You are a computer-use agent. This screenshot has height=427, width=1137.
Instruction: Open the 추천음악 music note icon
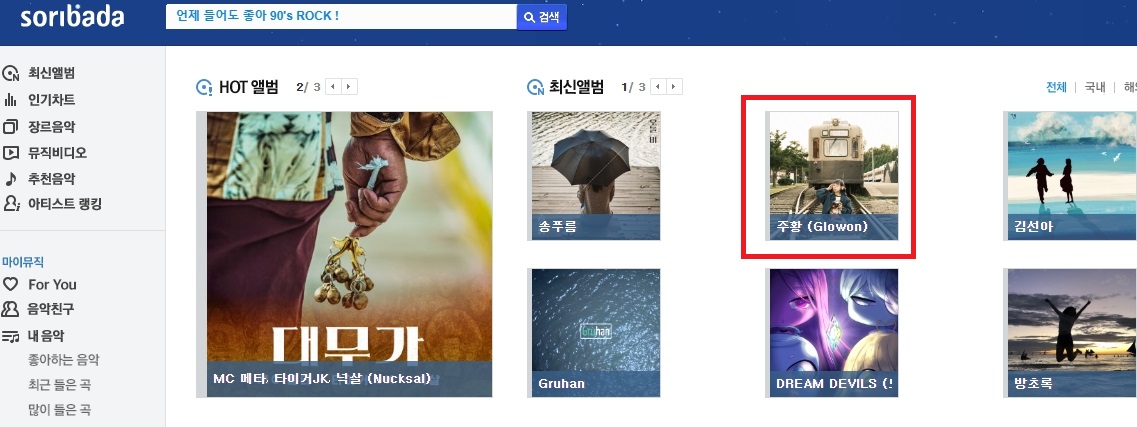coord(10,178)
